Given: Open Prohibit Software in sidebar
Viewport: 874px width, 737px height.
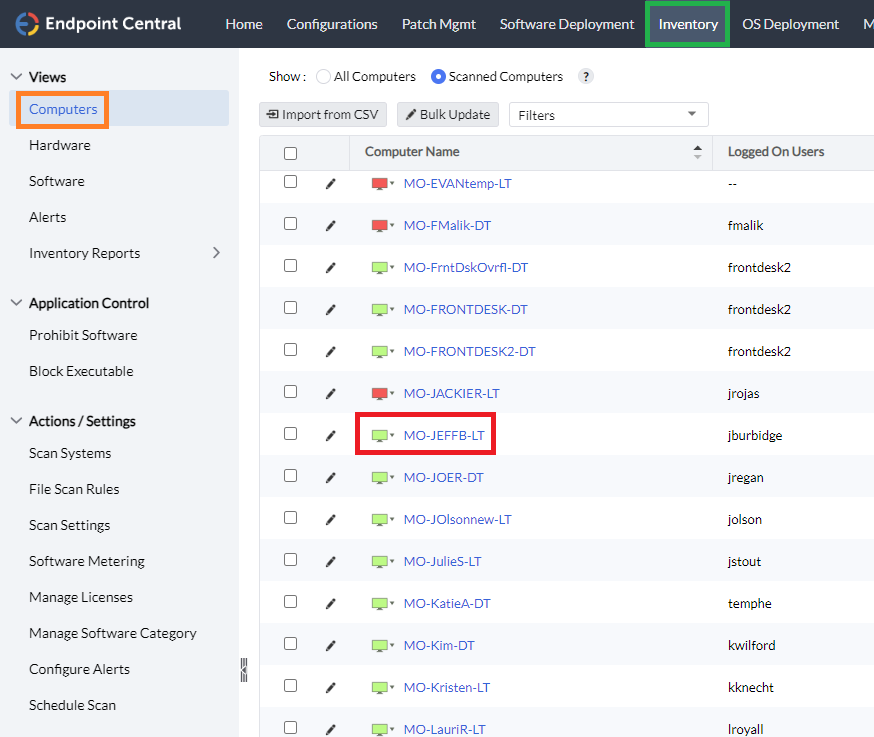Looking at the screenshot, I should [x=83, y=335].
